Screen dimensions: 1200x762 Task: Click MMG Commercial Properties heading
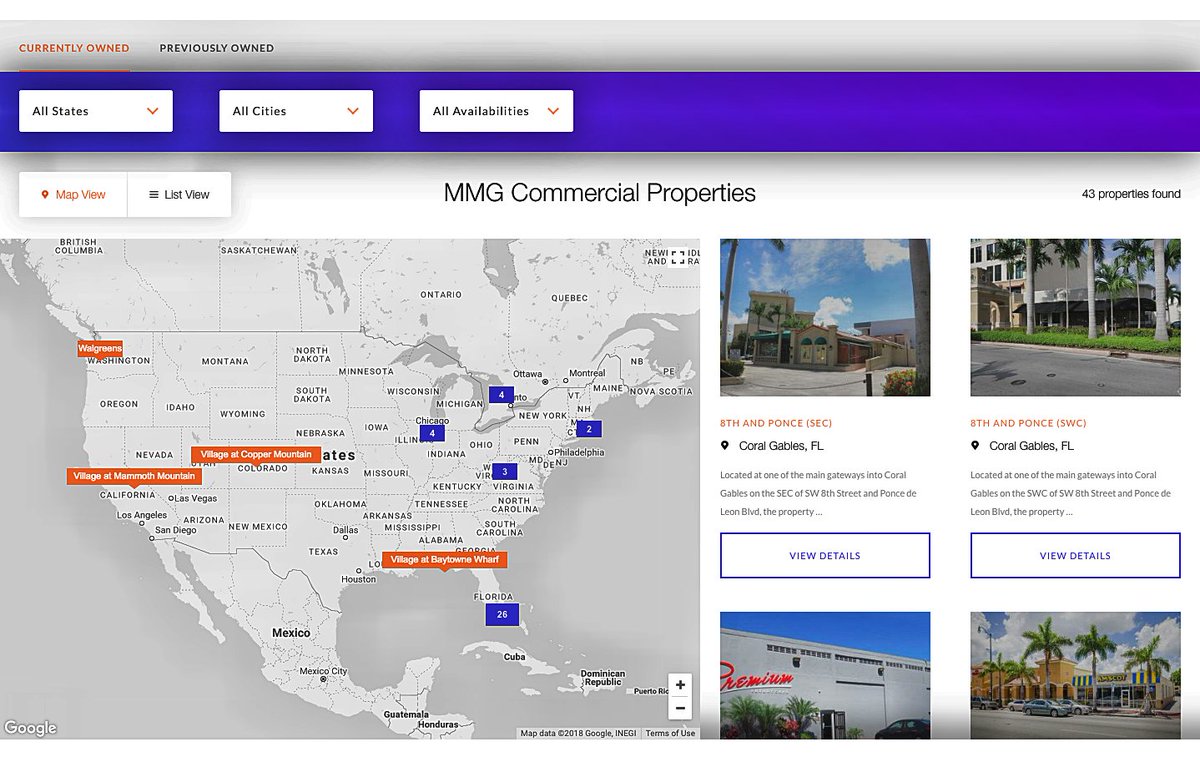click(x=600, y=193)
